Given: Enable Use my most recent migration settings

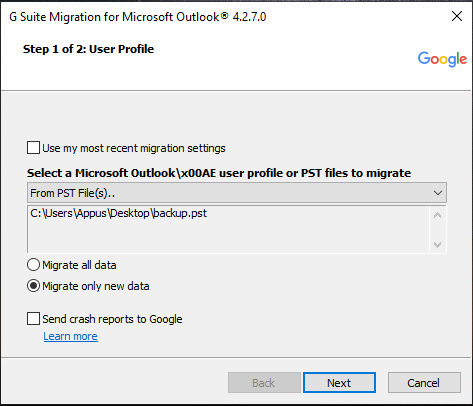Looking at the screenshot, I should pyautogui.click(x=33, y=148).
